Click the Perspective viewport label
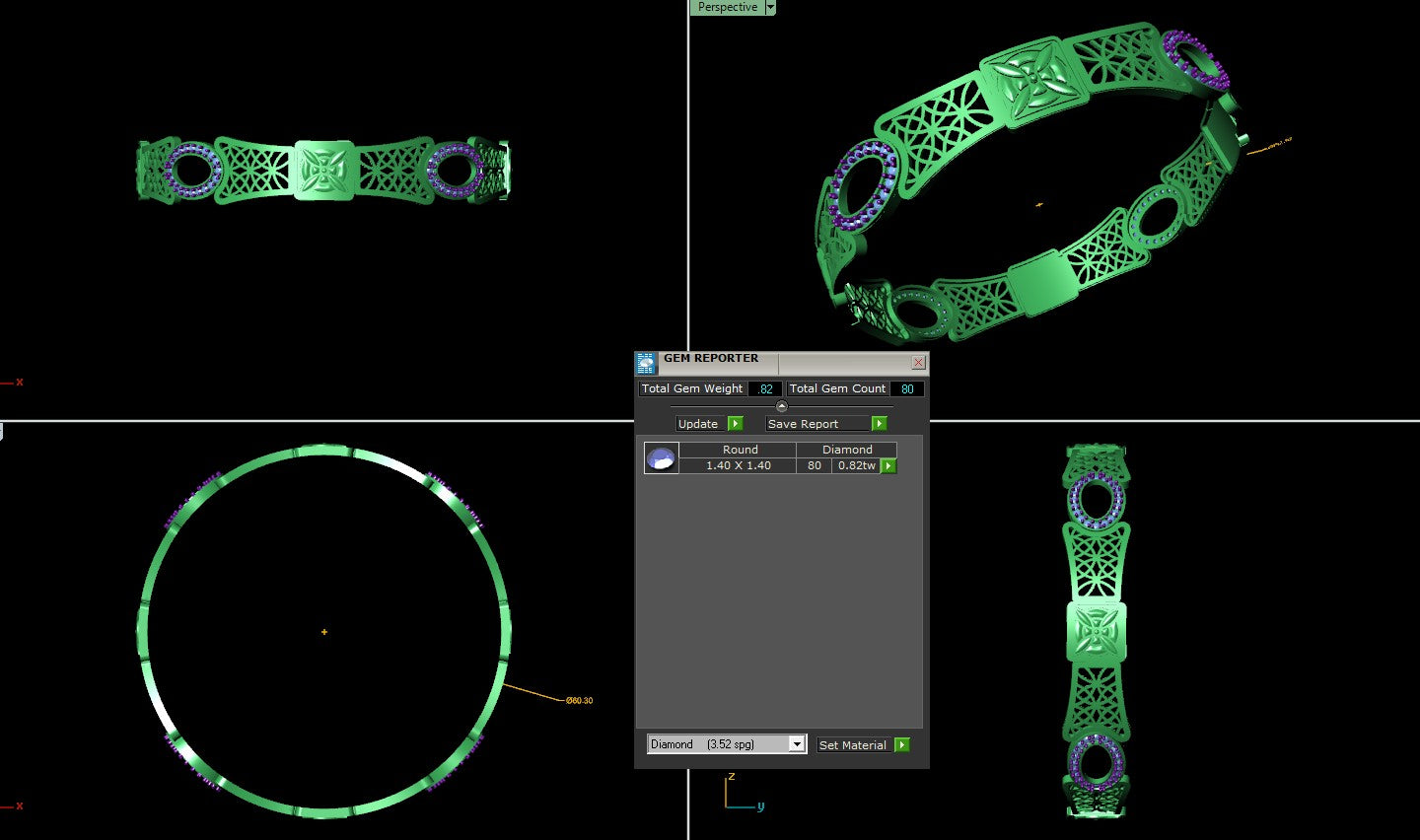 pos(727,8)
